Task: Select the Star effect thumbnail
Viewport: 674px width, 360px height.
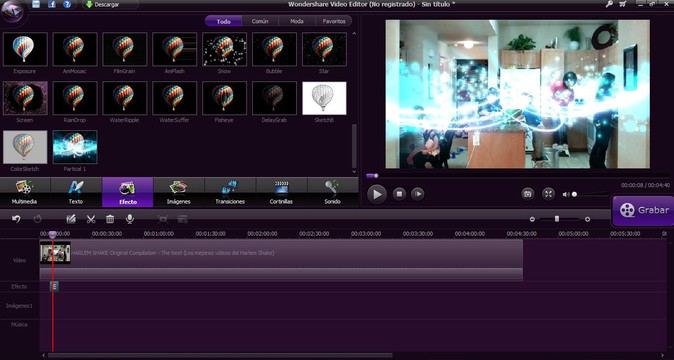Action: (x=324, y=49)
